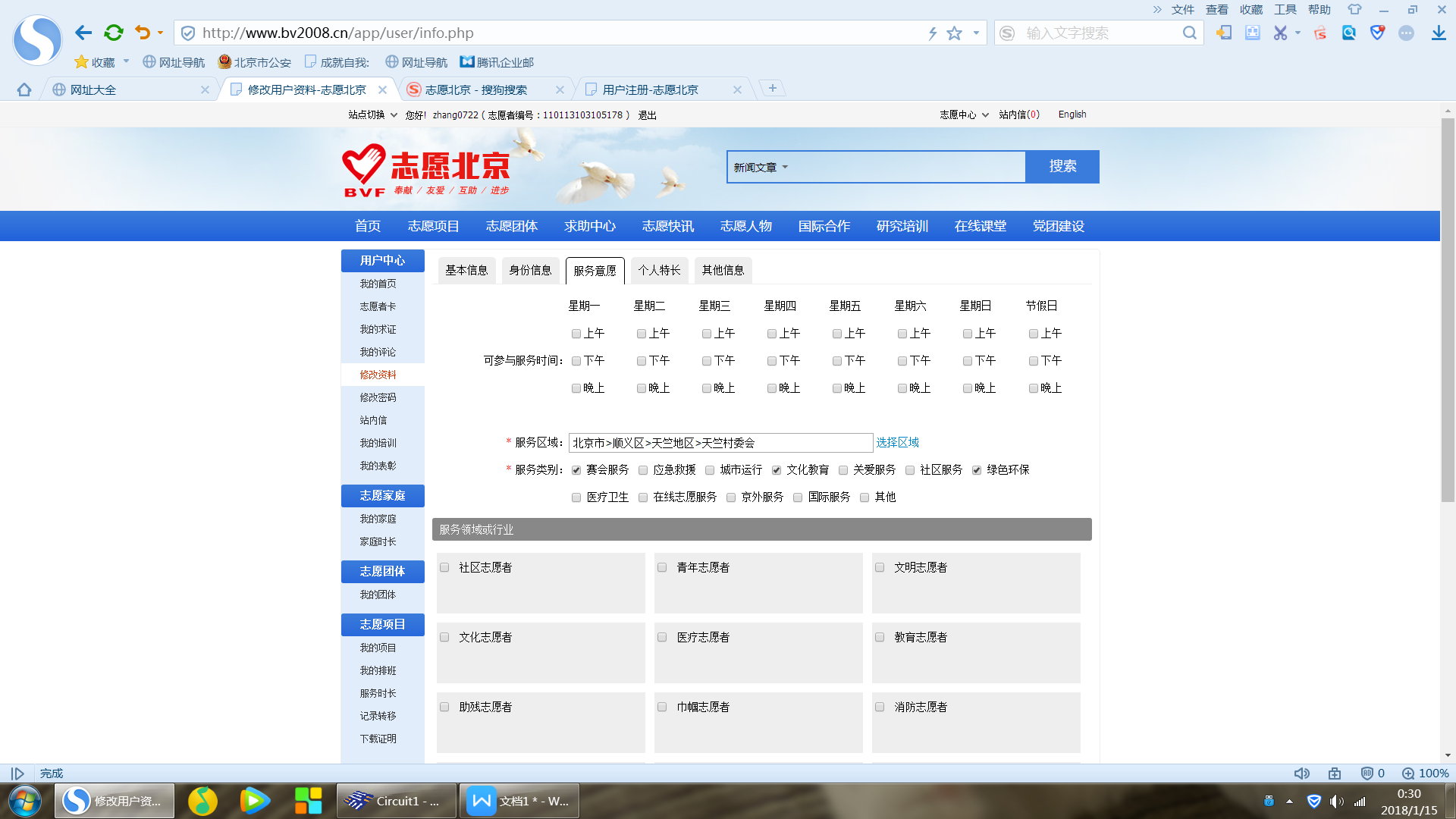Image resolution: width=1456 pixels, height=819 pixels.
Task: Check 应急救援 service category
Action: click(x=643, y=470)
